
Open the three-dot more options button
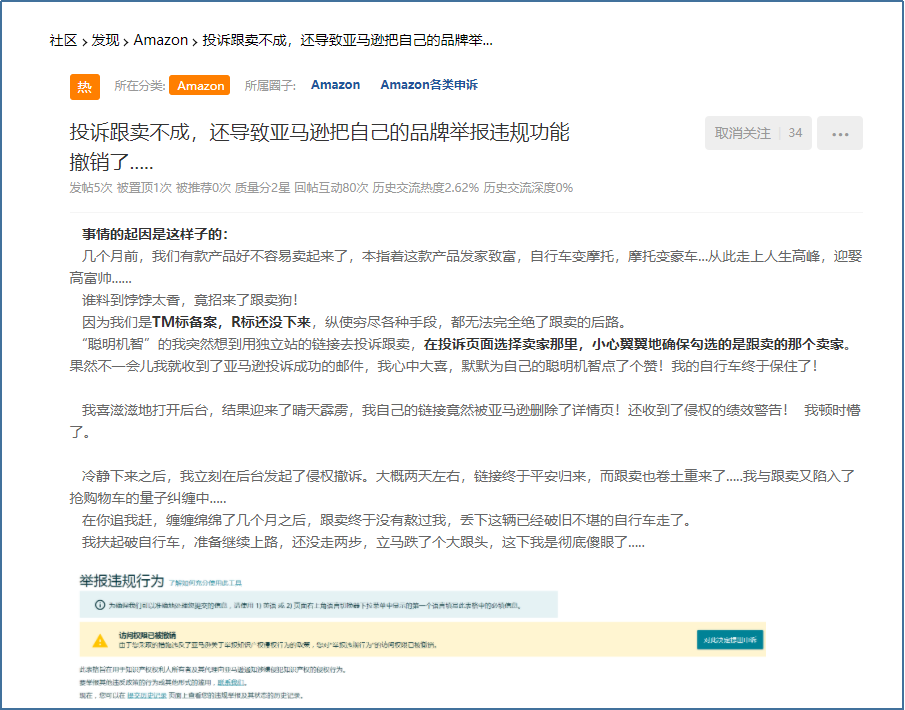pyautogui.click(x=839, y=133)
